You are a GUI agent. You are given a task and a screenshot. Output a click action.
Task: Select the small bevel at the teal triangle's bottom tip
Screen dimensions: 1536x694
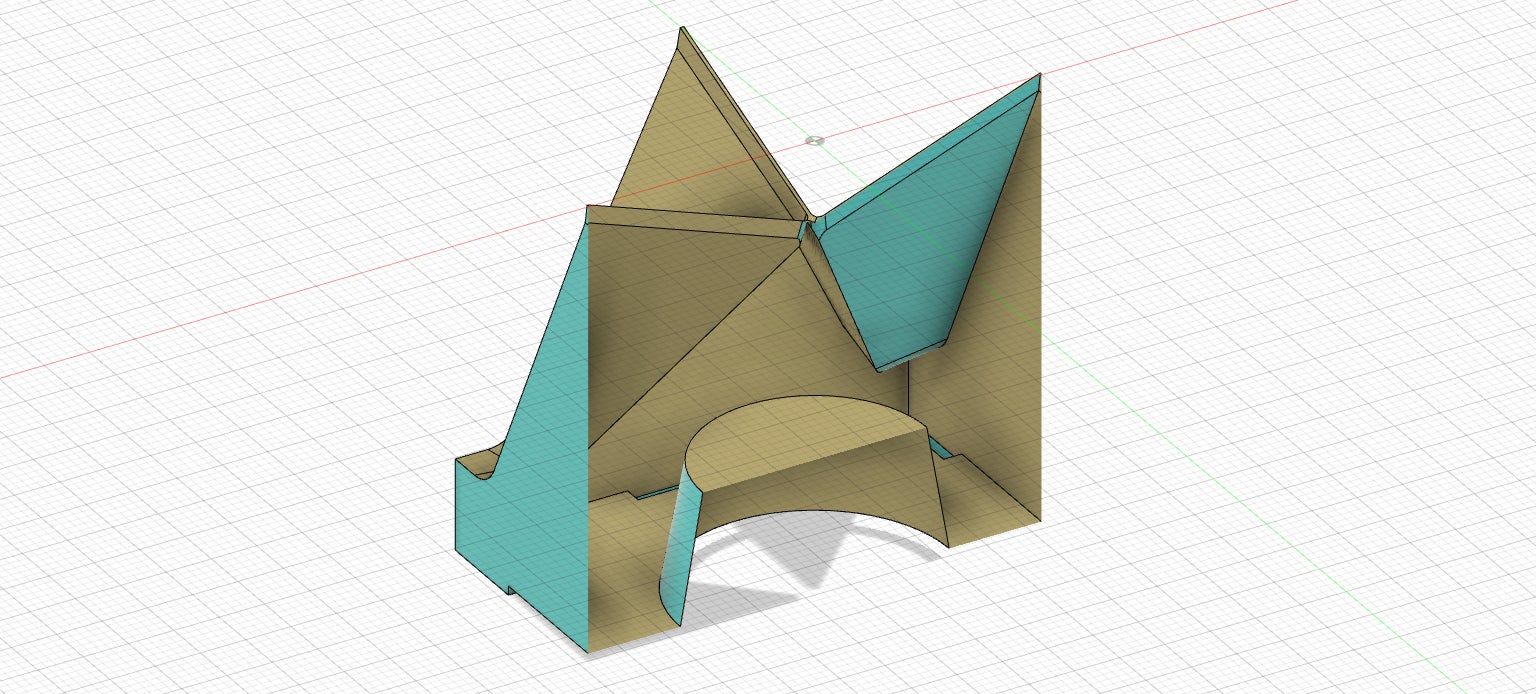point(910,355)
